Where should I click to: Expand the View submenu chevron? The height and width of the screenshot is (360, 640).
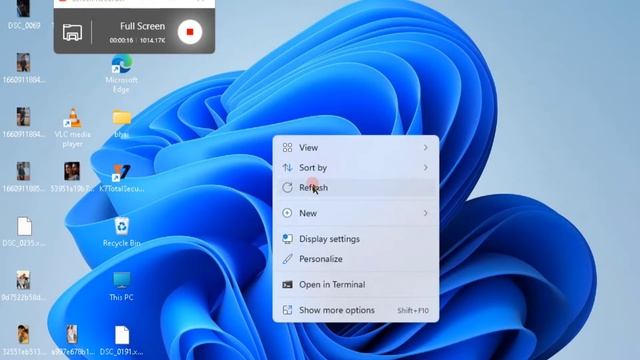pyautogui.click(x=425, y=148)
